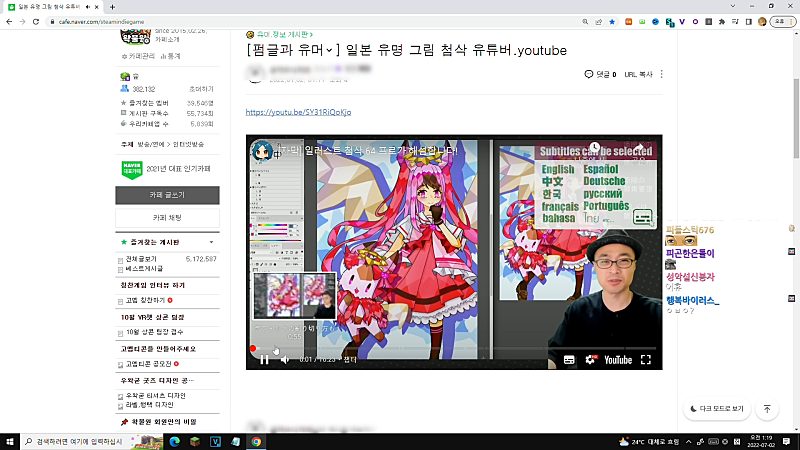
Task: Click 카페관리 cafe management link
Action: point(138,56)
